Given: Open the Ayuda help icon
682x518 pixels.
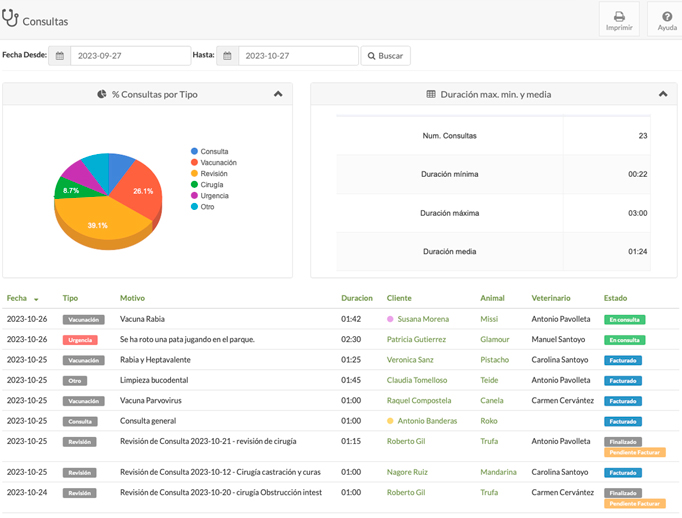Looking at the screenshot, I should 667,16.
